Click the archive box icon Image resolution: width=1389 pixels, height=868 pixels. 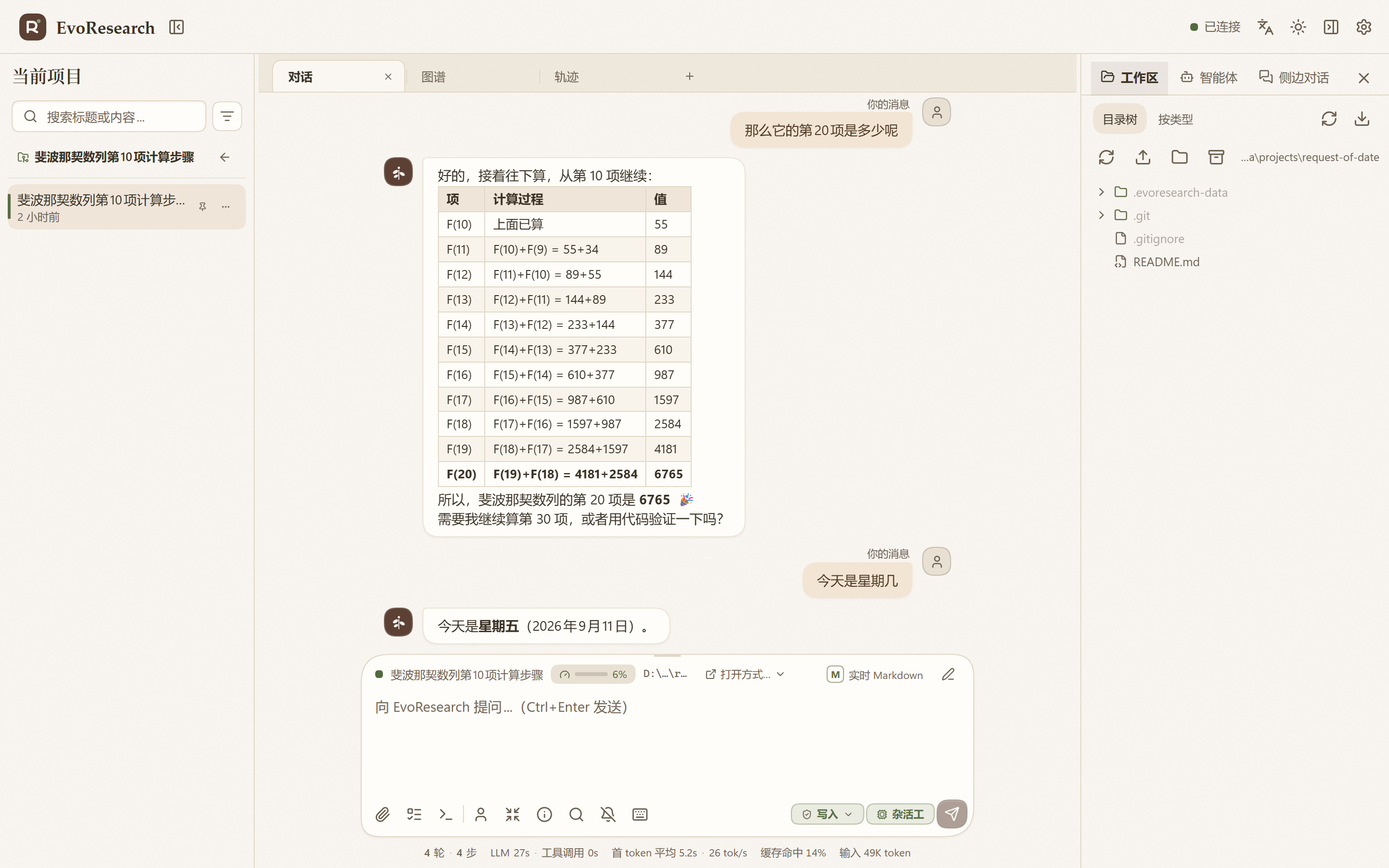(1216, 157)
